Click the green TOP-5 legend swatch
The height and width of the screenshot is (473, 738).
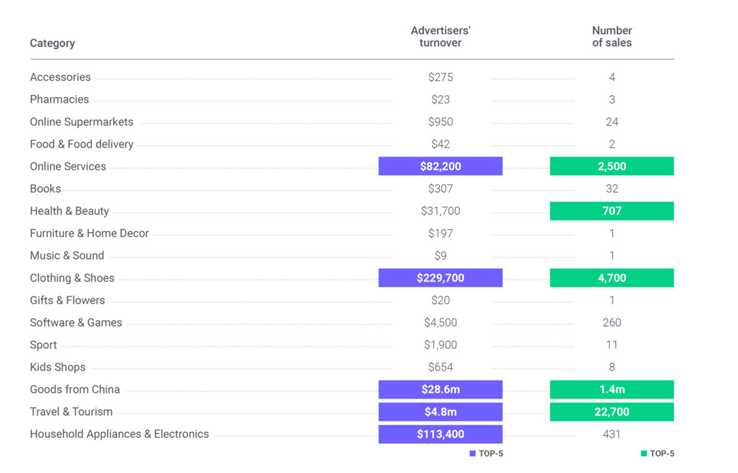tap(644, 454)
